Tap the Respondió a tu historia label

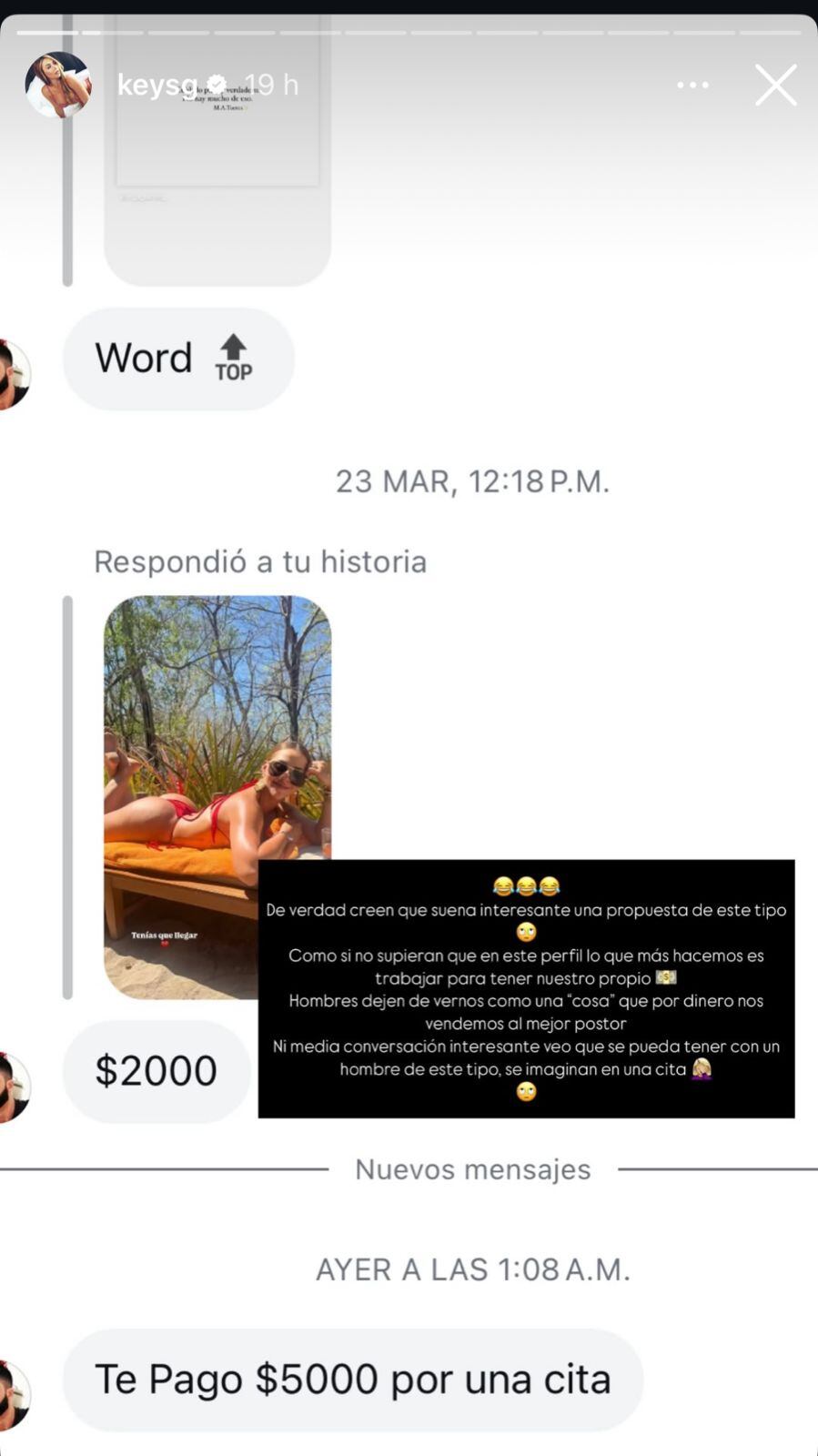260,561
